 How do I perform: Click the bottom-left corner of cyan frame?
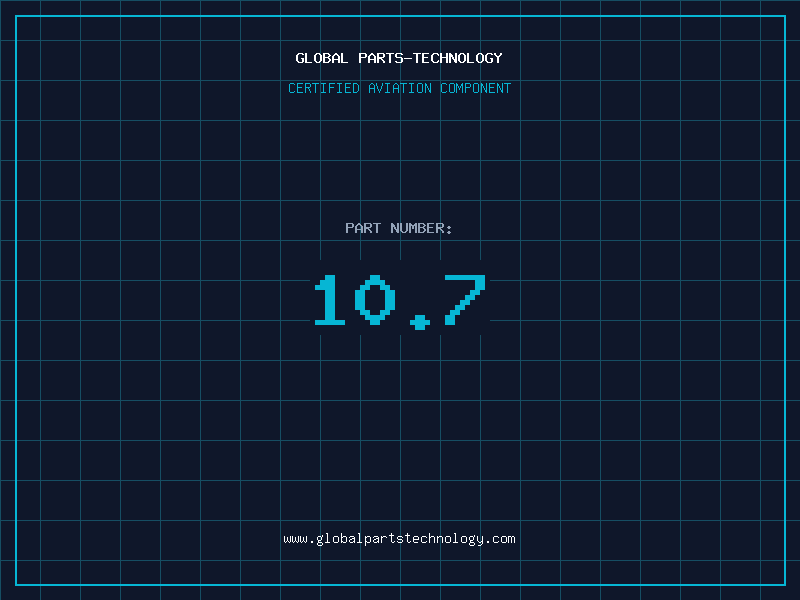pos(16,584)
